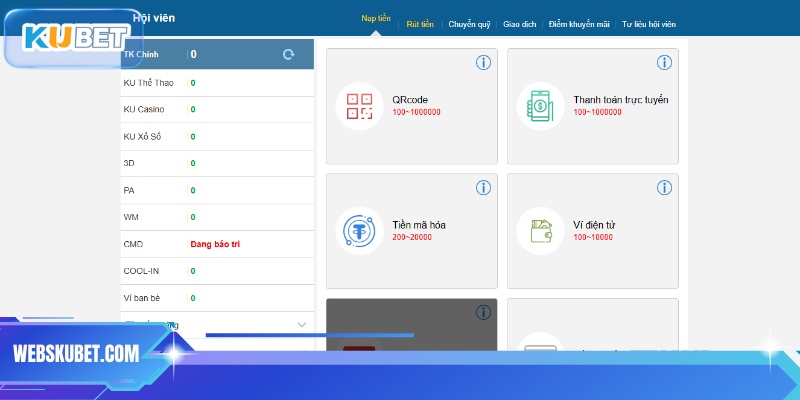
Task: Open Giao dịch tab
Action: click(519, 24)
